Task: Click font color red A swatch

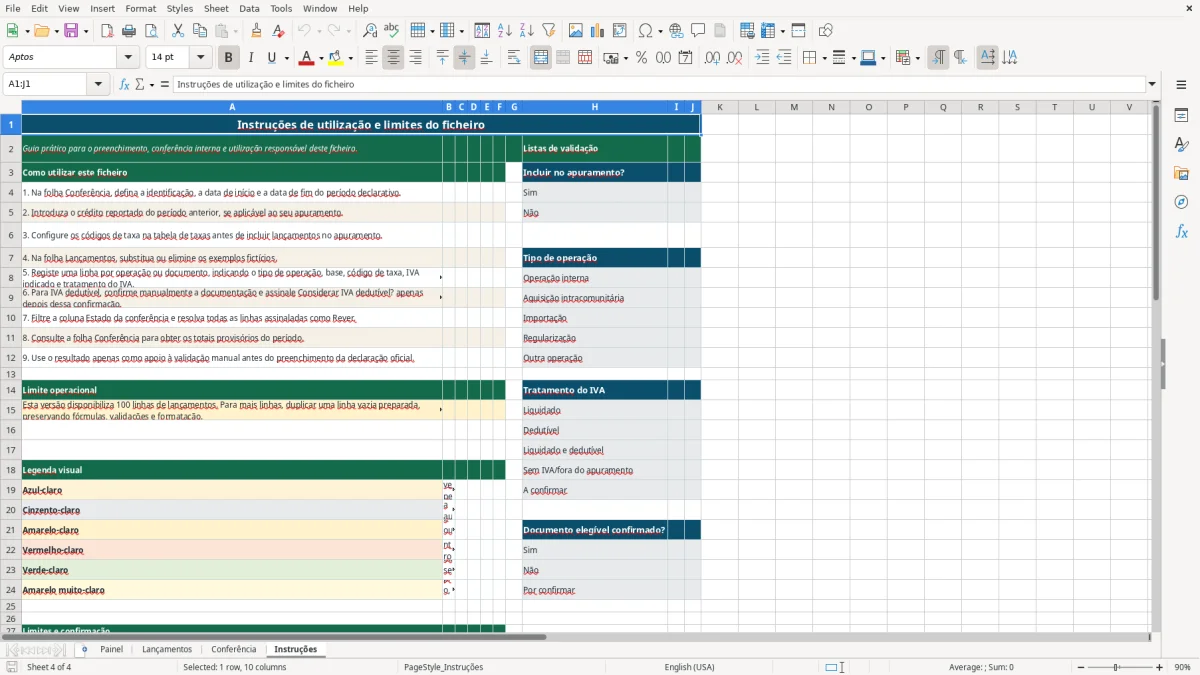Action: click(306, 58)
